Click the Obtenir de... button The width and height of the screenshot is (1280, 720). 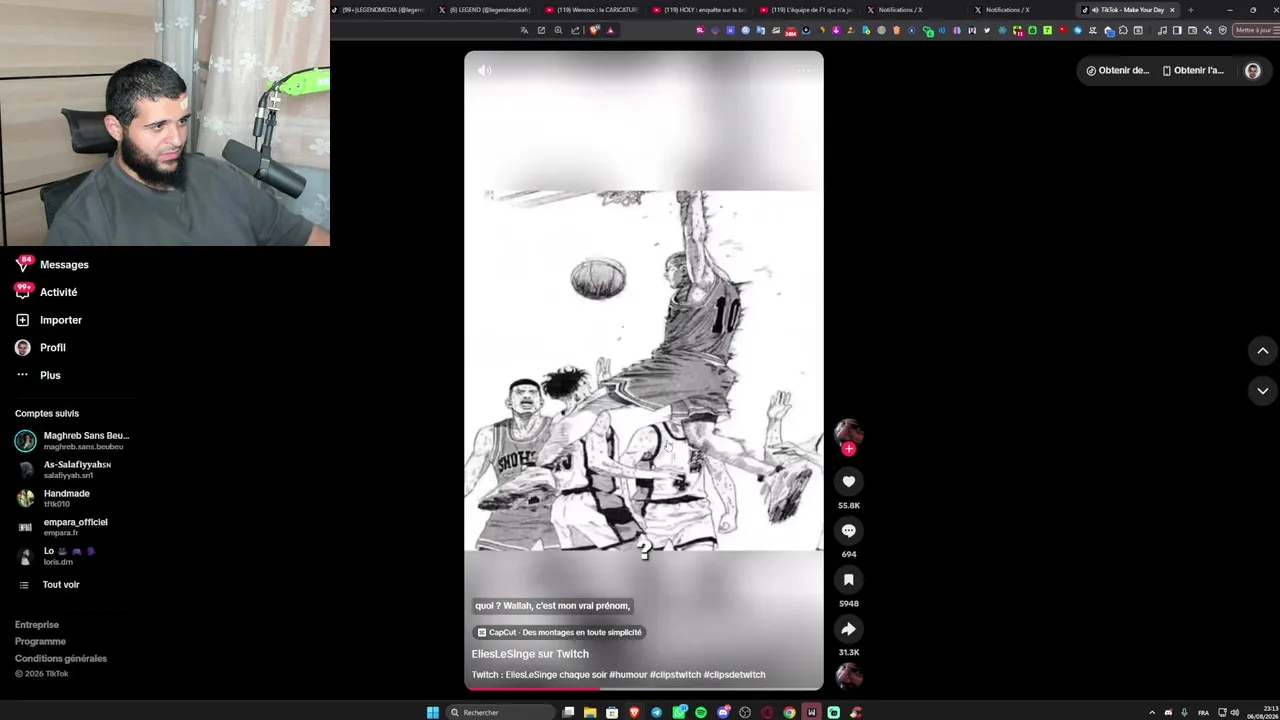point(1117,71)
